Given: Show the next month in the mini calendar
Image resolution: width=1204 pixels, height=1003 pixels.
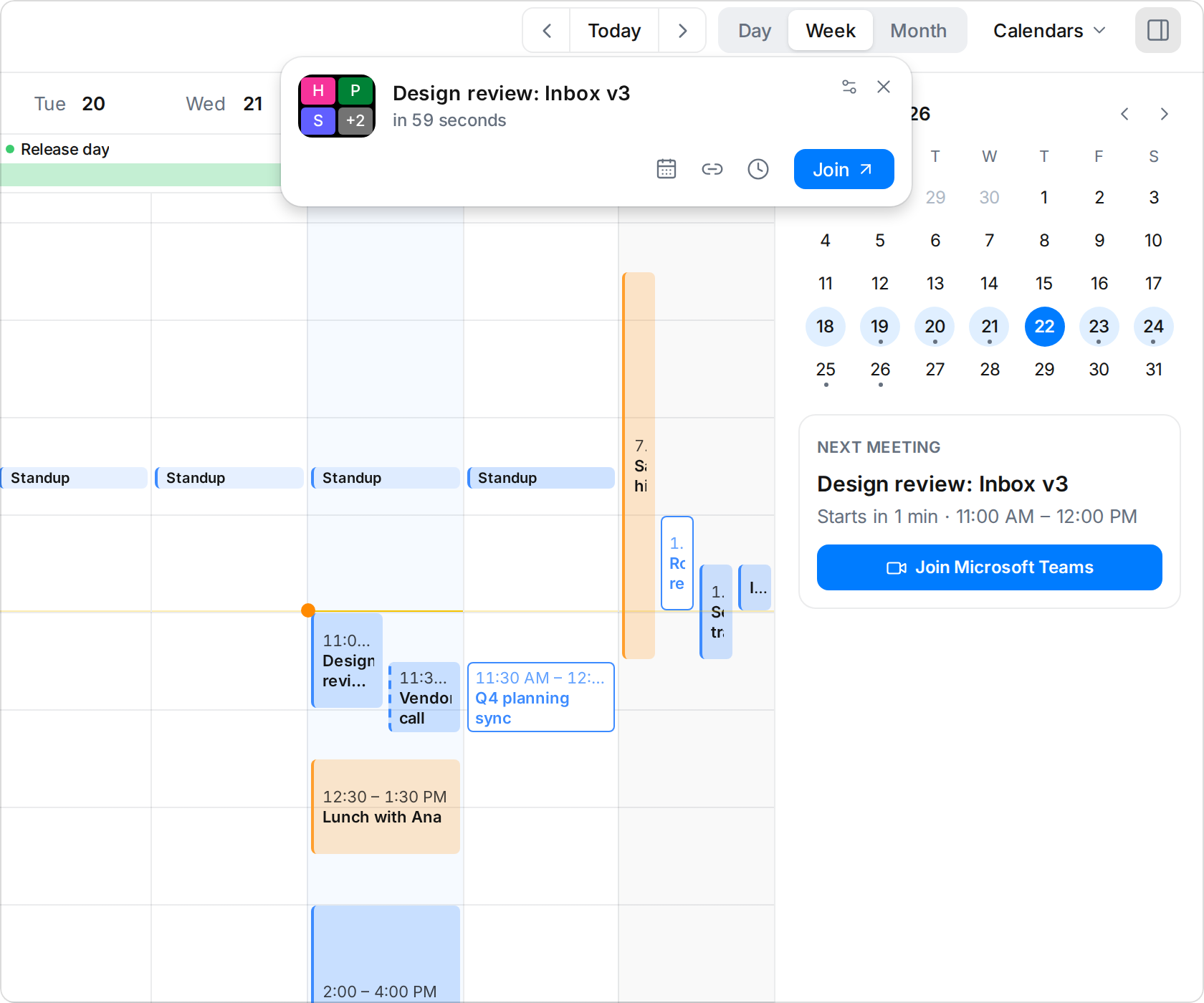Looking at the screenshot, I should click(x=1164, y=114).
